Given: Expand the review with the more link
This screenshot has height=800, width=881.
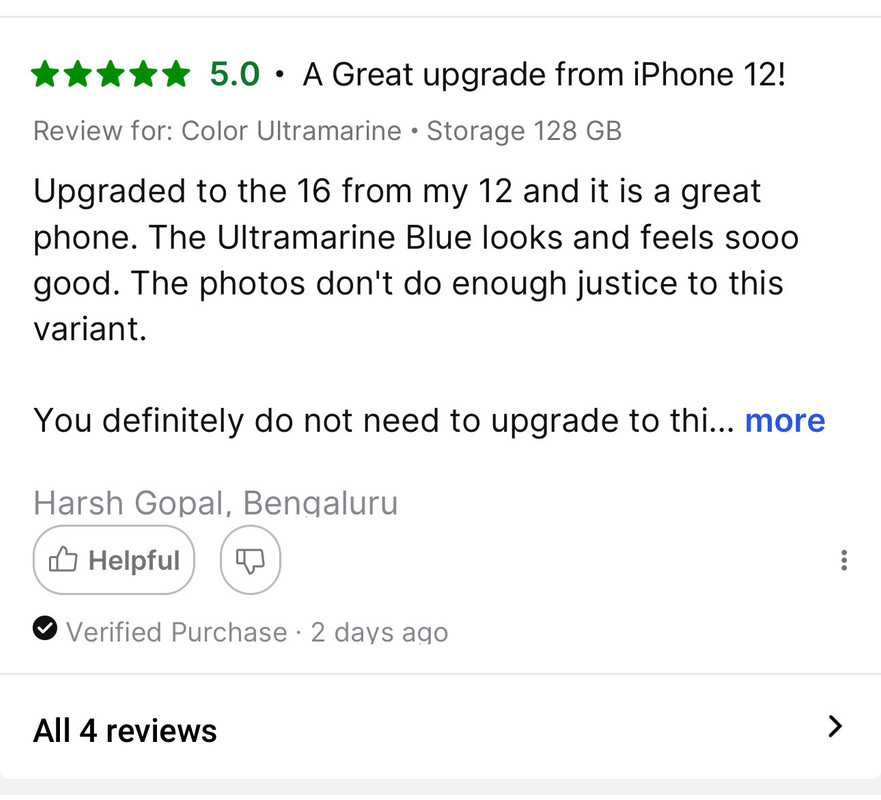Looking at the screenshot, I should [x=785, y=421].
